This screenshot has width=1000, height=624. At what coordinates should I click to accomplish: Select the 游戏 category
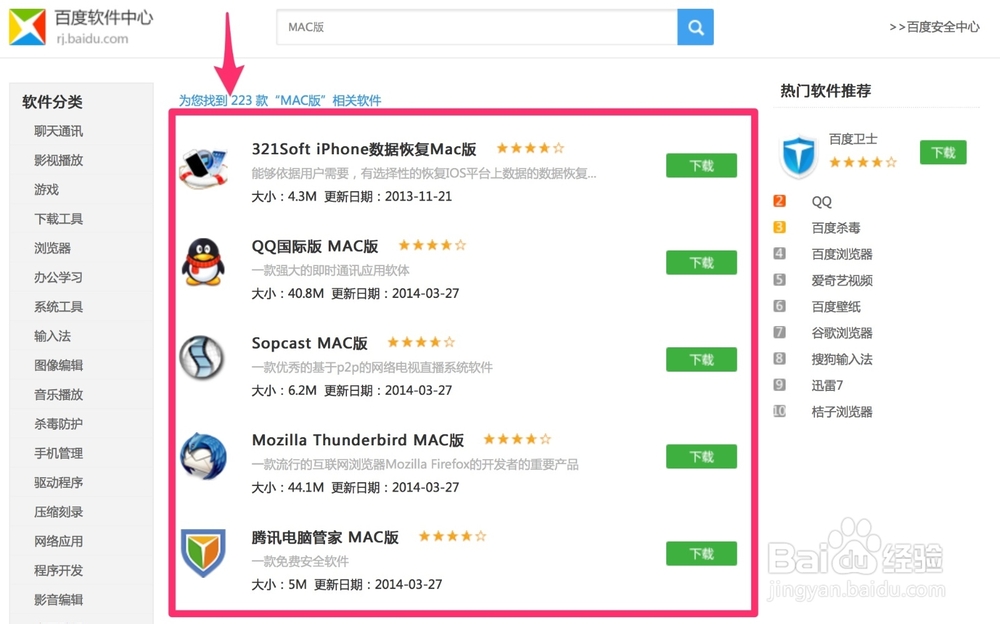(47, 189)
